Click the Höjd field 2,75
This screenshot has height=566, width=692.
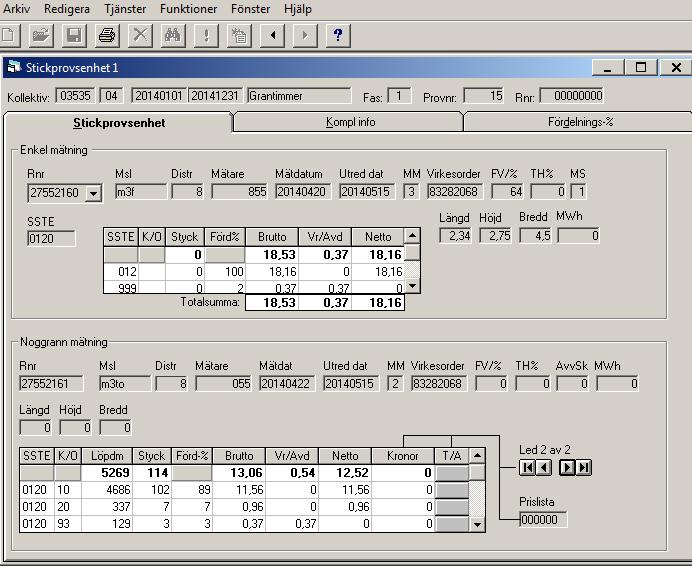pyautogui.click(x=496, y=235)
